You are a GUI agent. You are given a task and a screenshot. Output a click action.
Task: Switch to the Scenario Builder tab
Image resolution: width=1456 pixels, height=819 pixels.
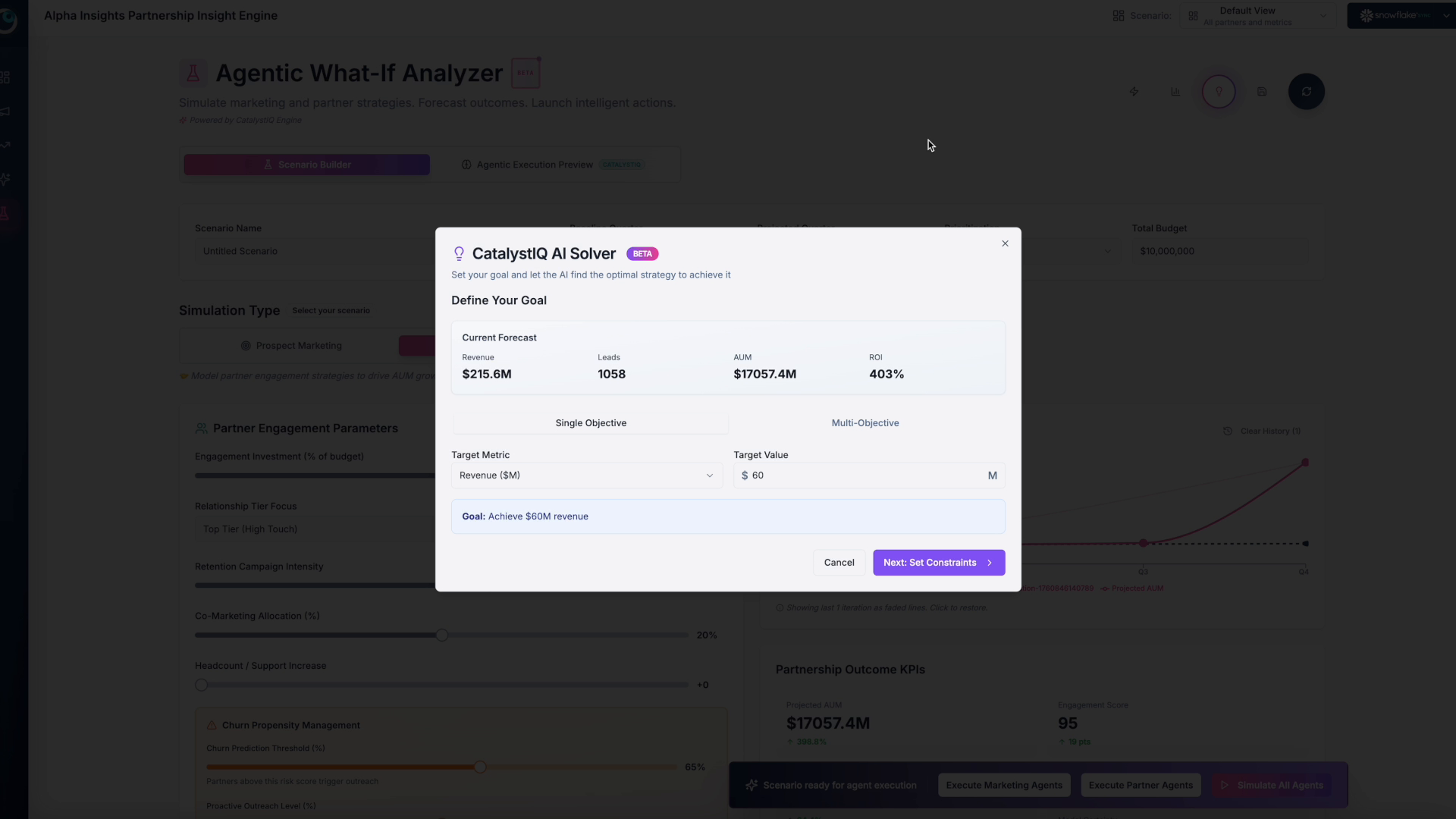tap(306, 165)
